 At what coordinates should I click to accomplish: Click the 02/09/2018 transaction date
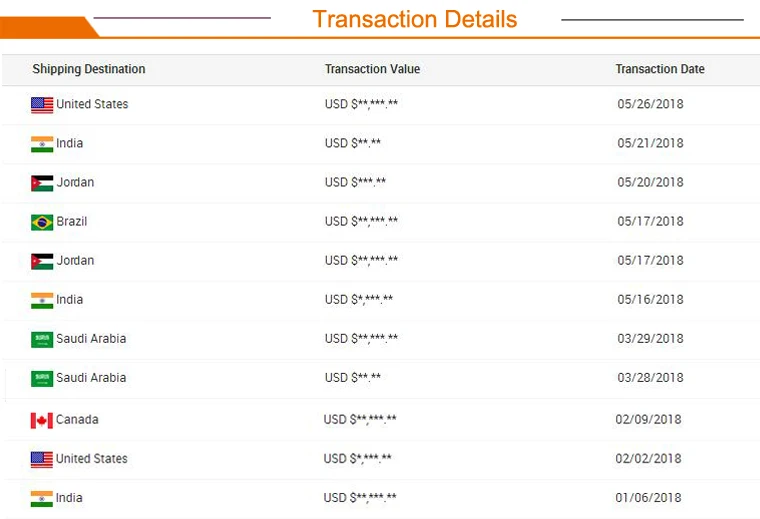[x=648, y=419]
